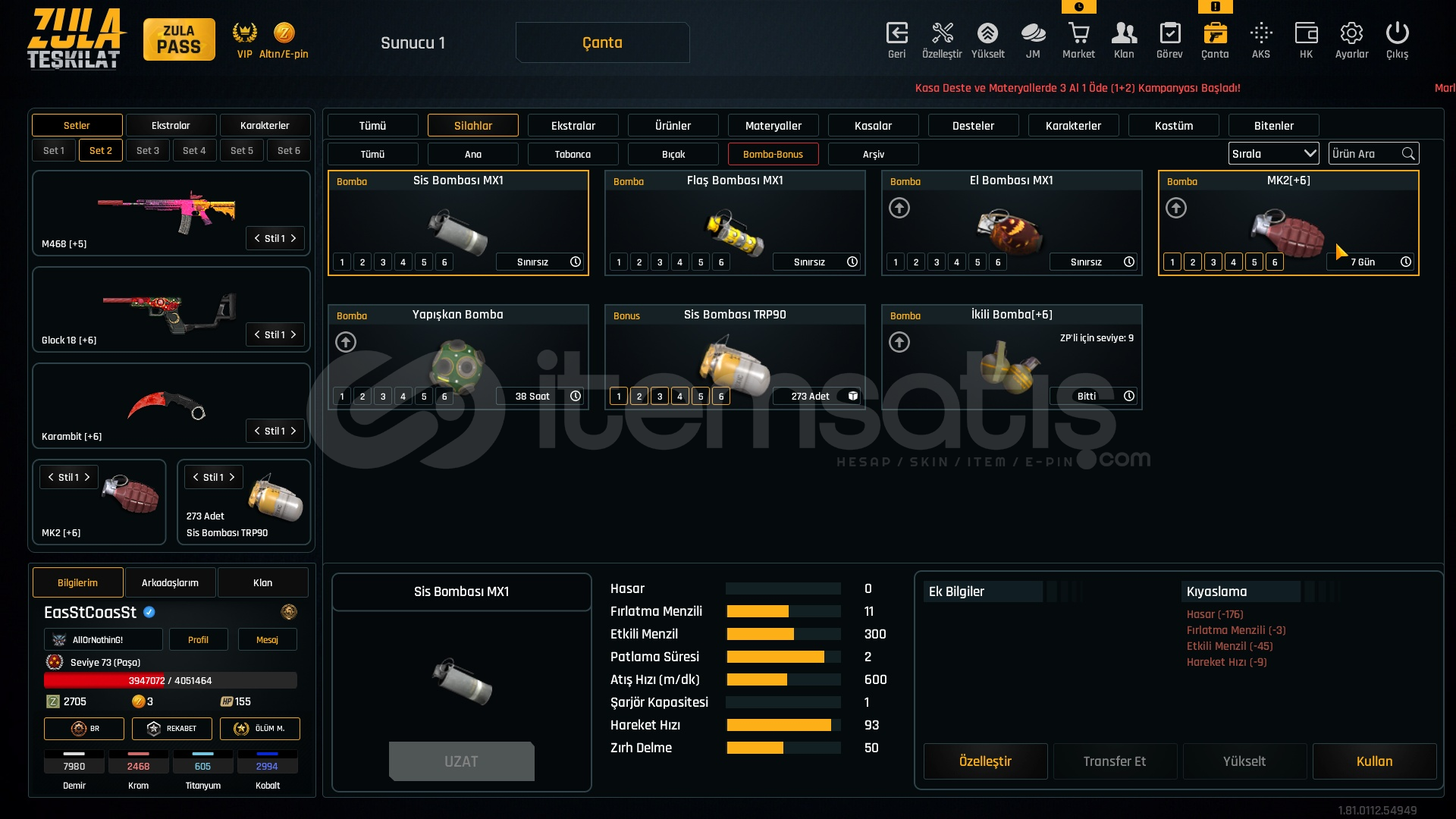Toggle slot 6 on MK2[+6] card
Image resolution: width=1456 pixels, height=819 pixels.
tap(1274, 262)
